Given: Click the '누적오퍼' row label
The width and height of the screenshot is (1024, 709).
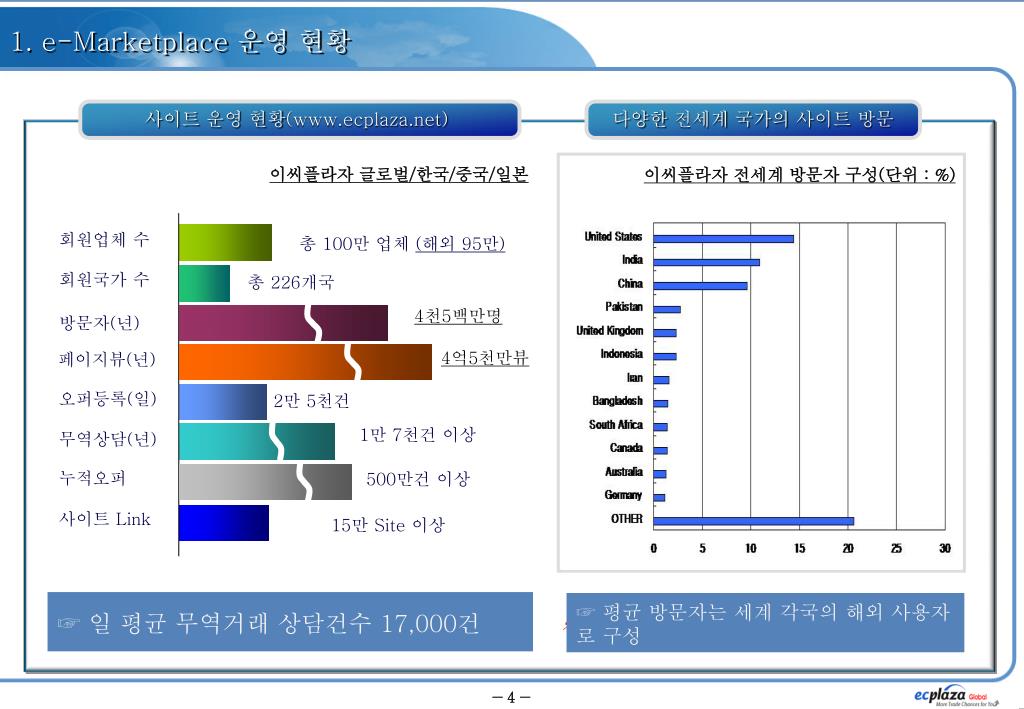Looking at the screenshot, I should point(92,478).
